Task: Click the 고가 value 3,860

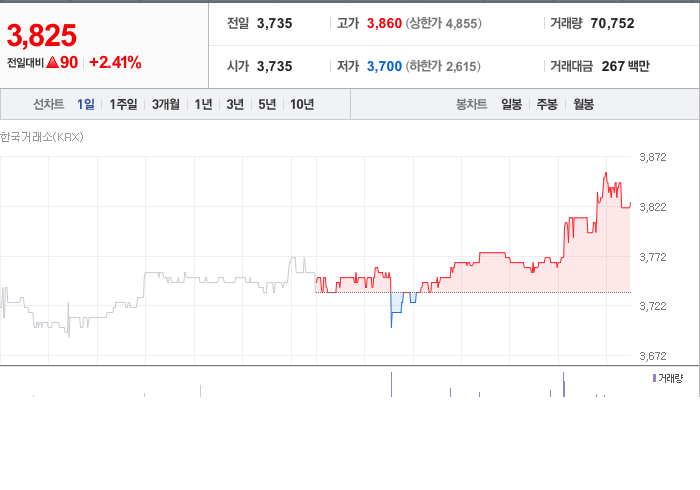Action: [x=384, y=23]
